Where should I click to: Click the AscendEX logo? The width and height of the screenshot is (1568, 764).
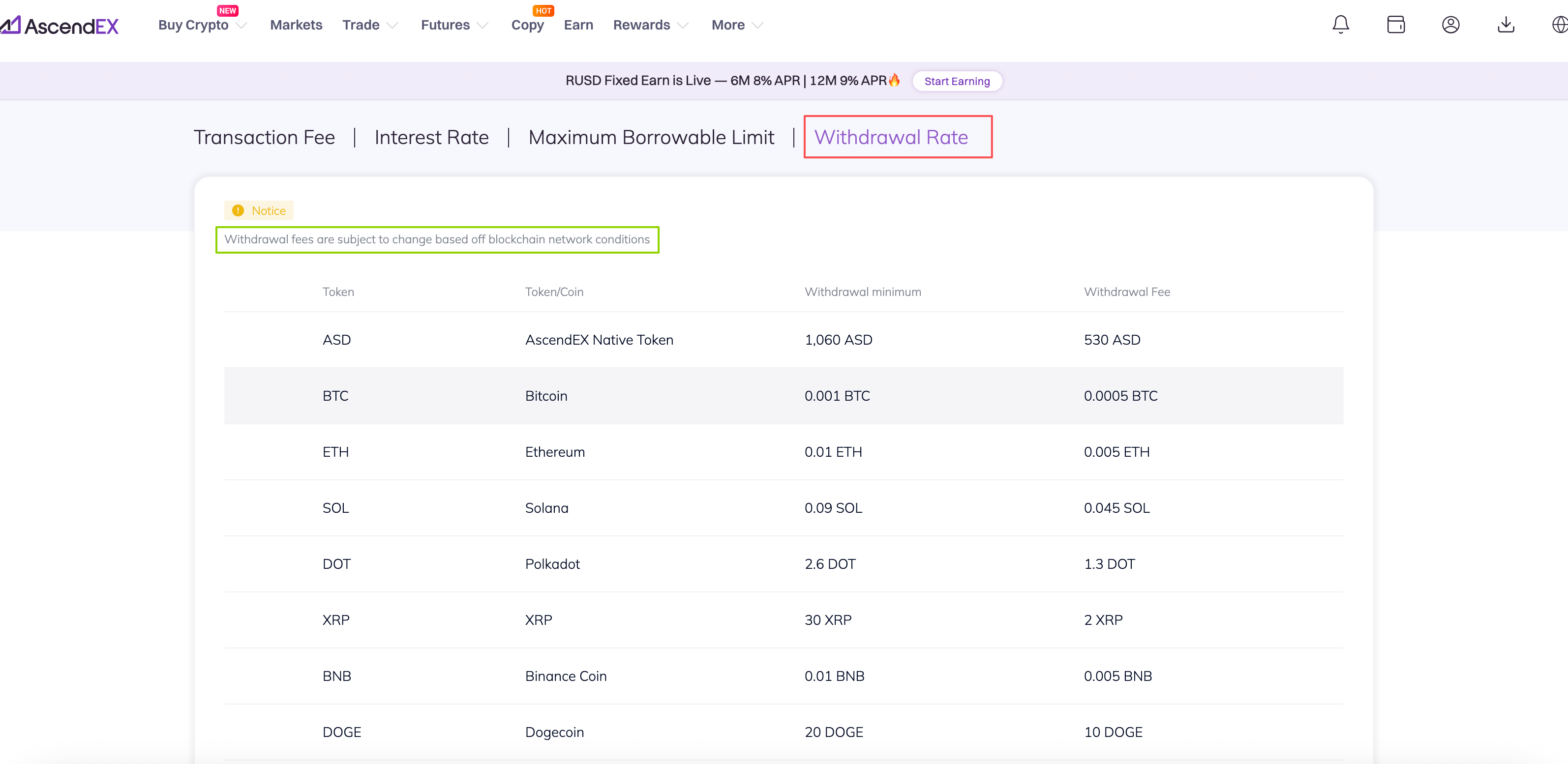tap(60, 26)
